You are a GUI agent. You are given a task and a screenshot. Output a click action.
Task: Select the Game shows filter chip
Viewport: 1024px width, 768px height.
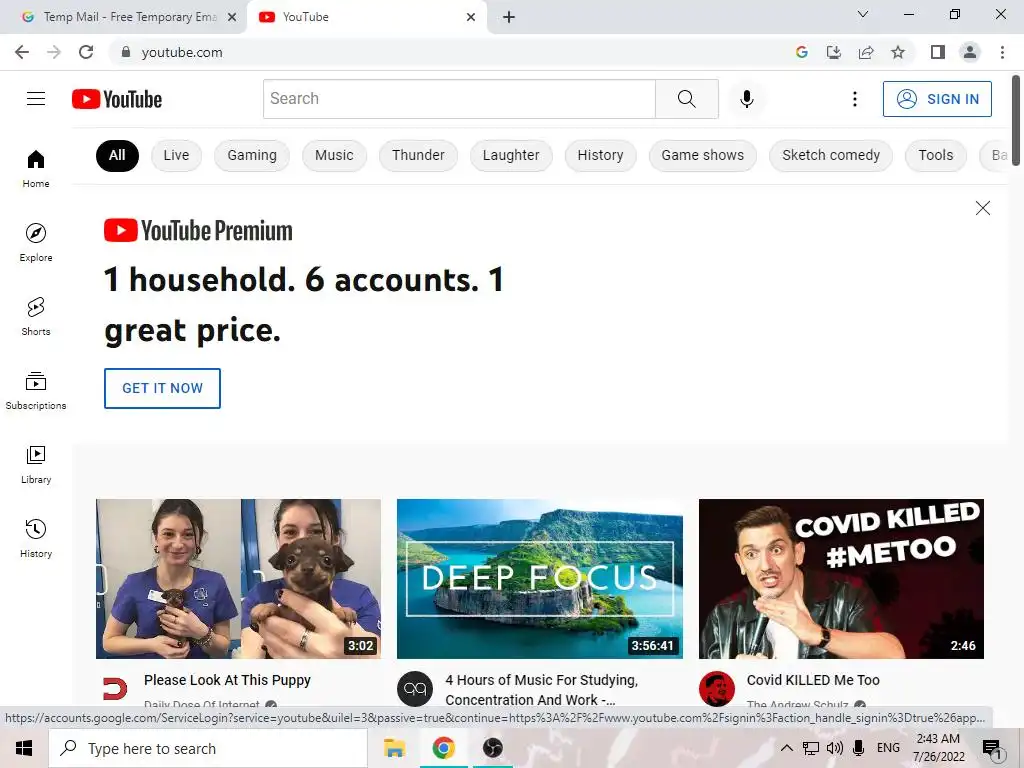coord(703,155)
